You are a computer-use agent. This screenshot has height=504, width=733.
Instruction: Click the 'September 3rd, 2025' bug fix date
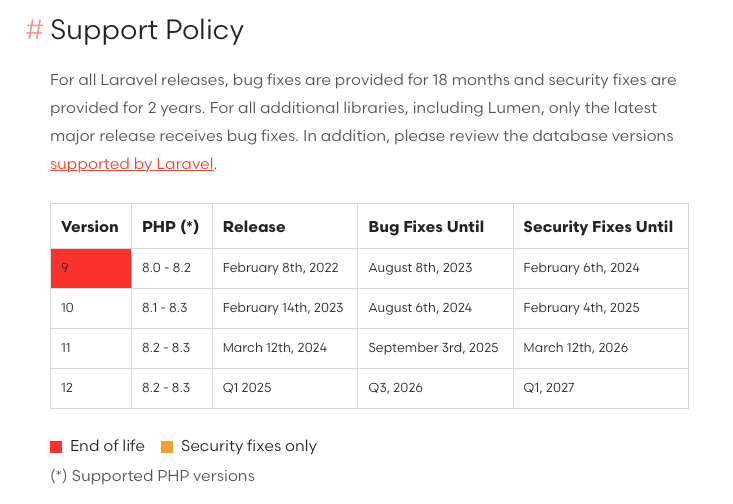pos(433,348)
